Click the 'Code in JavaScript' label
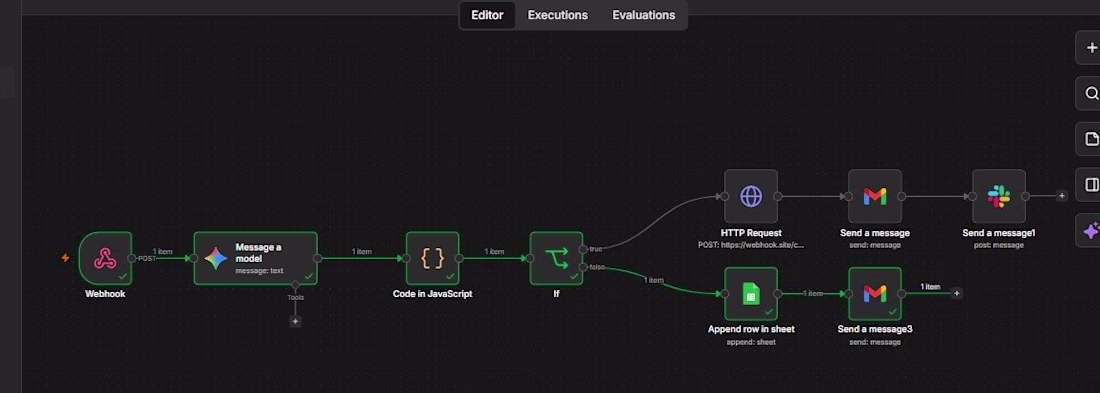 coord(432,294)
